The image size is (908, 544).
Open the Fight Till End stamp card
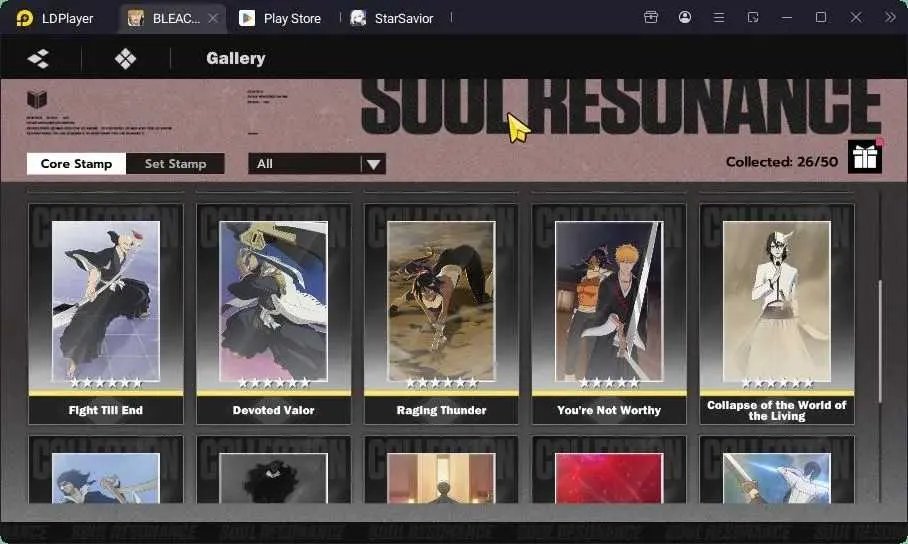tap(106, 313)
